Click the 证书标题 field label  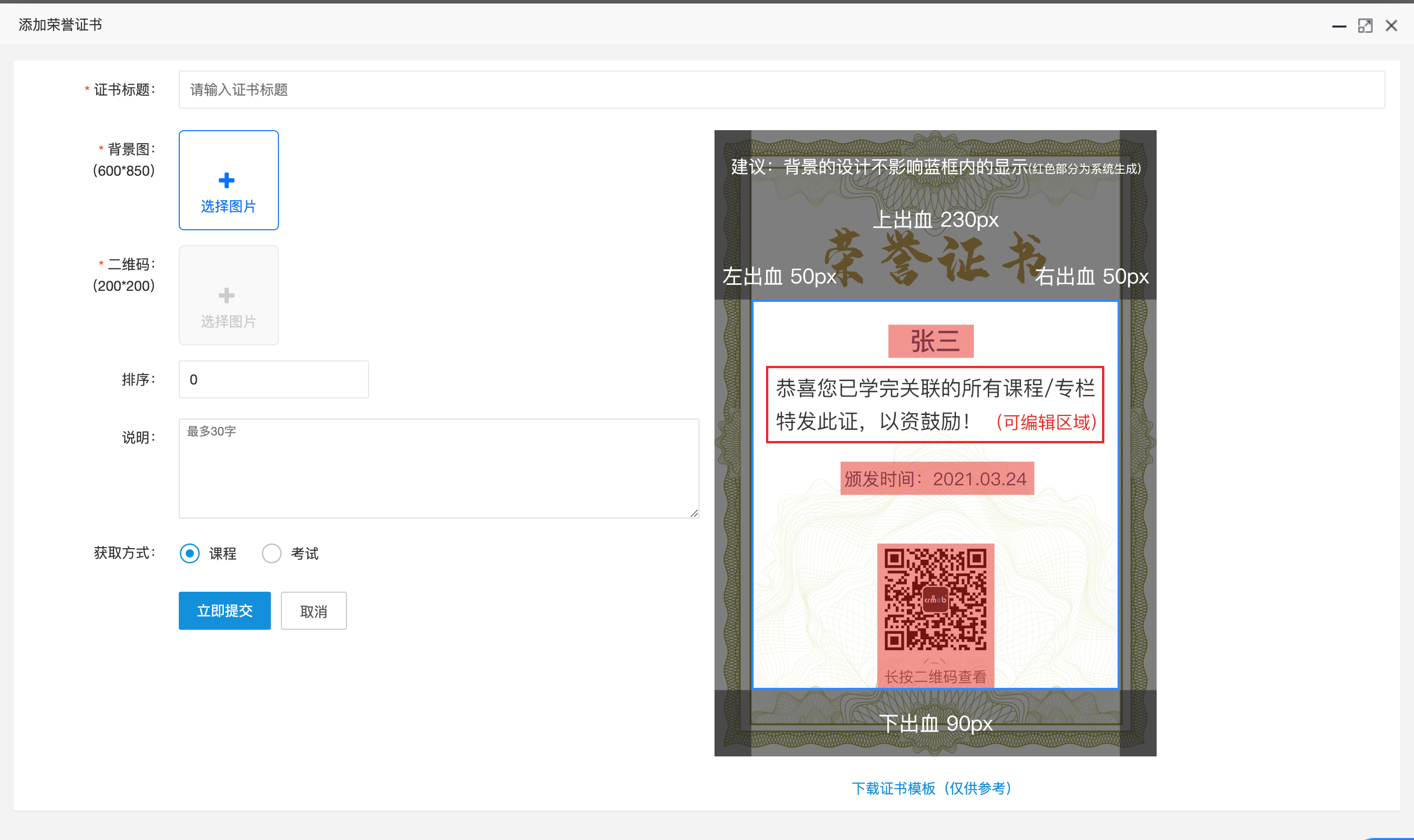124,90
